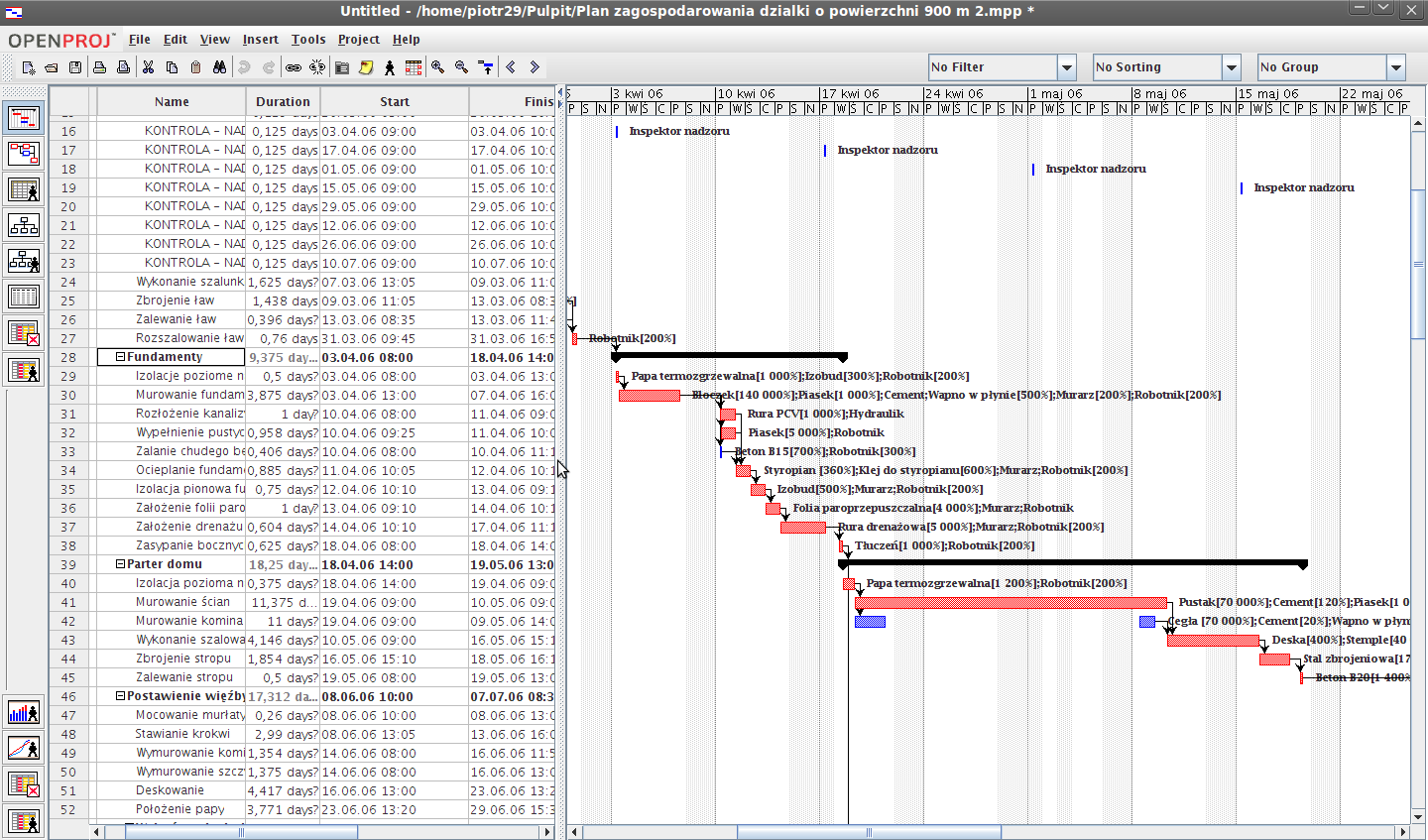Select start date 08.06.06 13:05
Screen dimensions: 1428x840
(x=369, y=734)
